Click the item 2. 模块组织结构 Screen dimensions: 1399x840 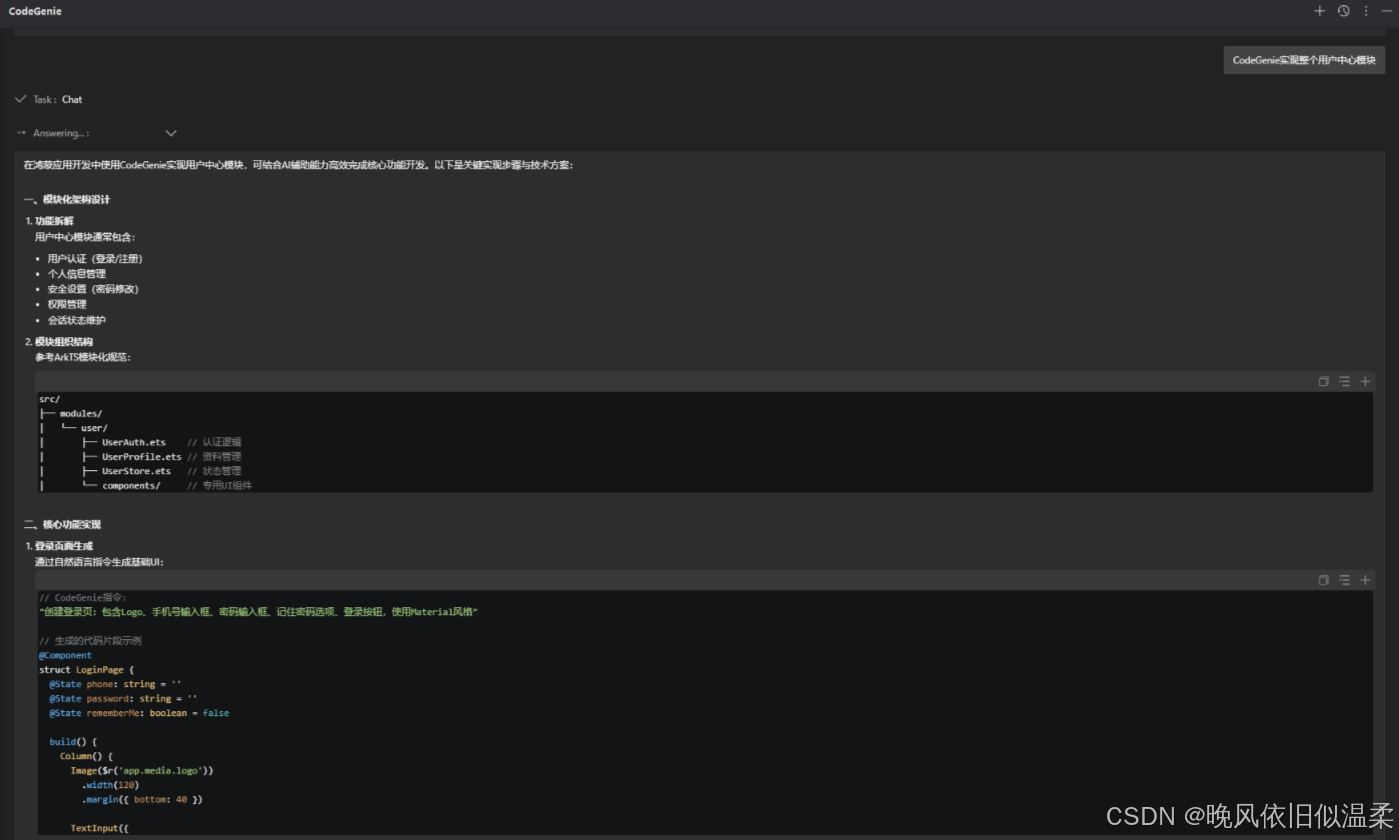59,341
